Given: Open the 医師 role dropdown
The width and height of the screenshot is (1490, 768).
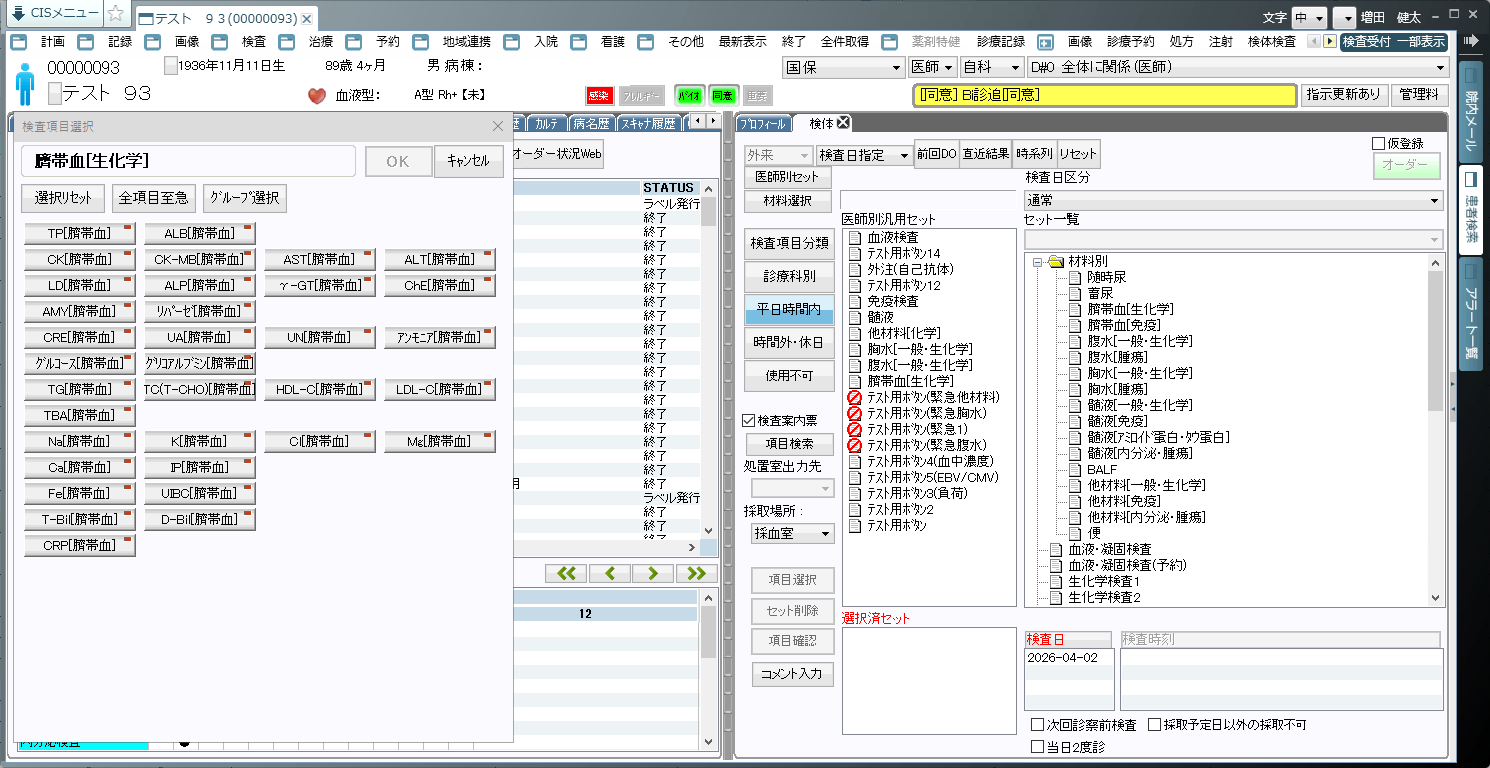Looking at the screenshot, I should (933, 67).
